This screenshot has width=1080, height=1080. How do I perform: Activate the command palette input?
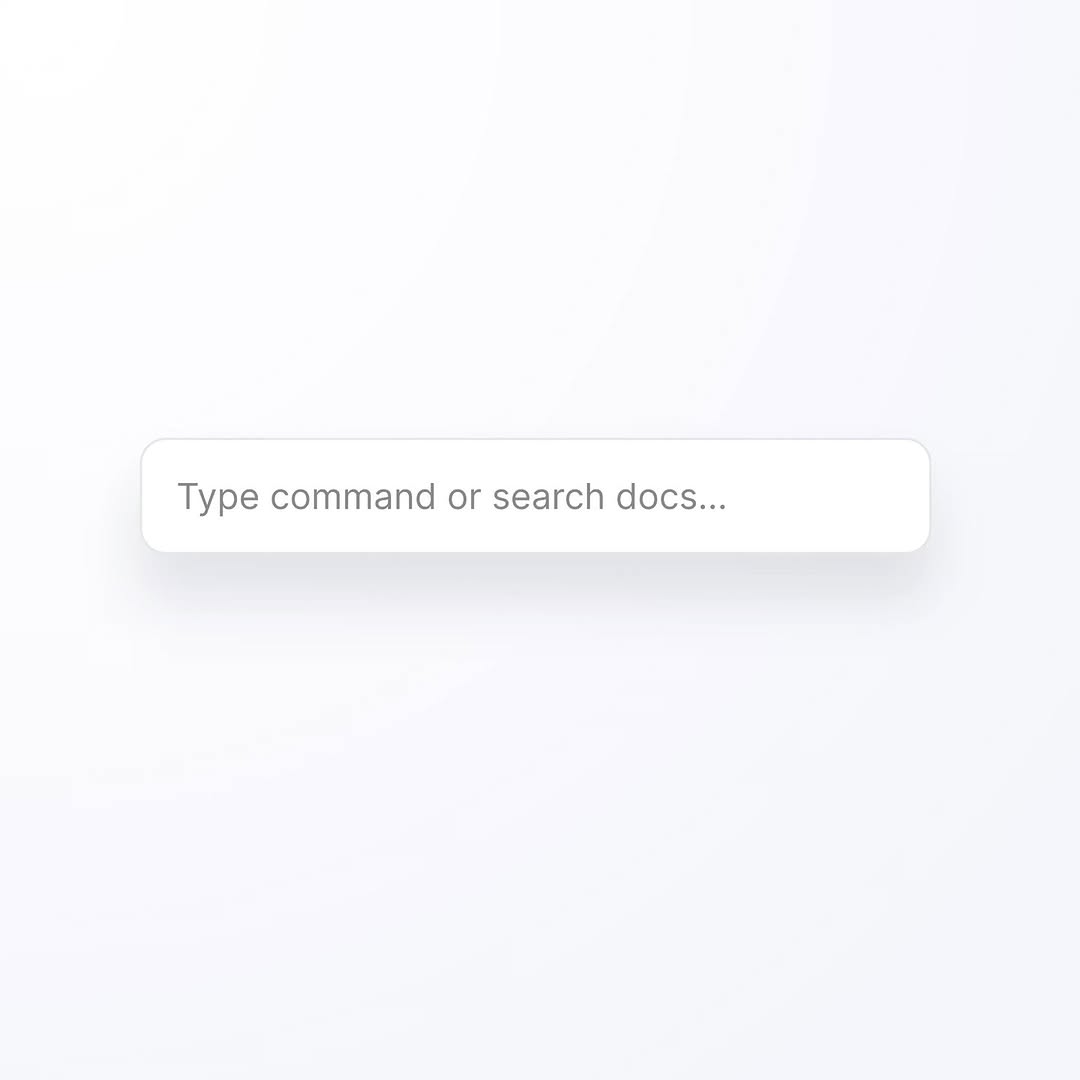(535, 495)
